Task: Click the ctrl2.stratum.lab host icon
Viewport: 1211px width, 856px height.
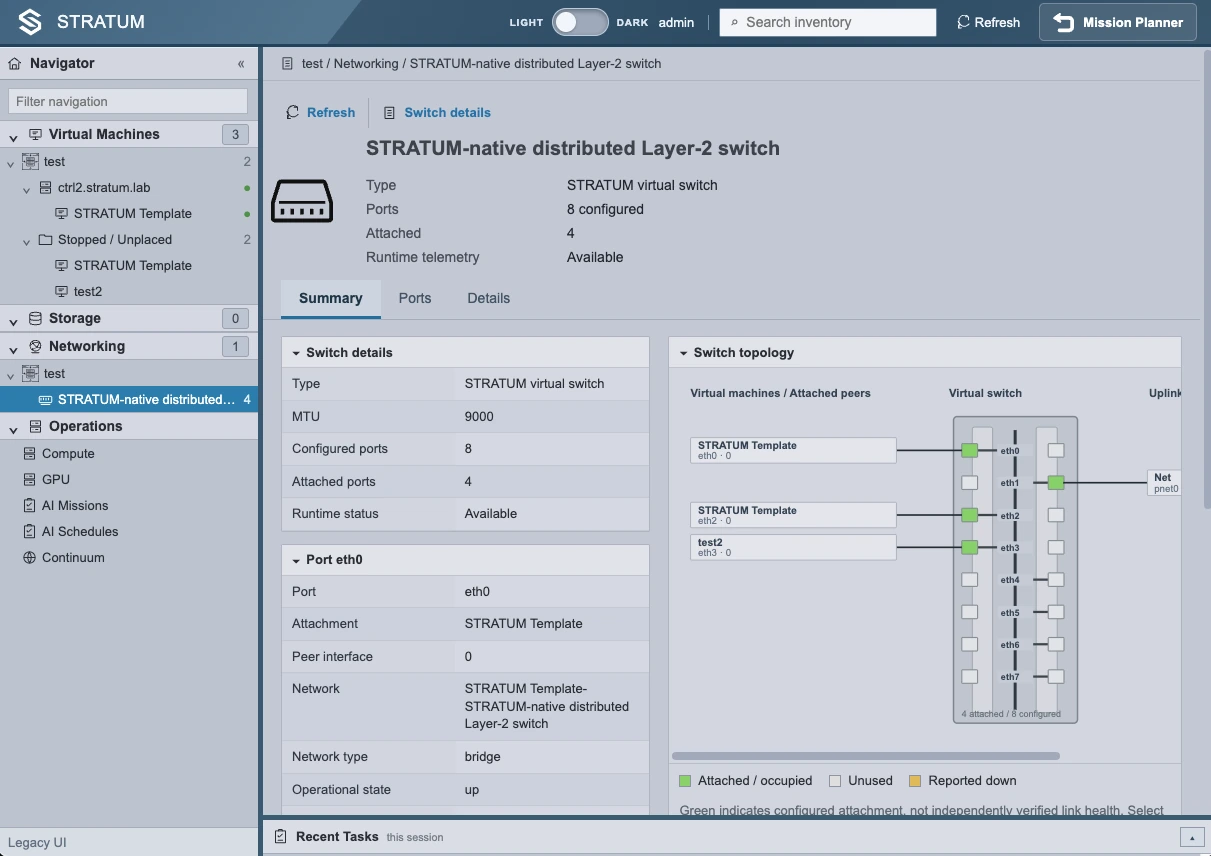Action: click(46, 187)
